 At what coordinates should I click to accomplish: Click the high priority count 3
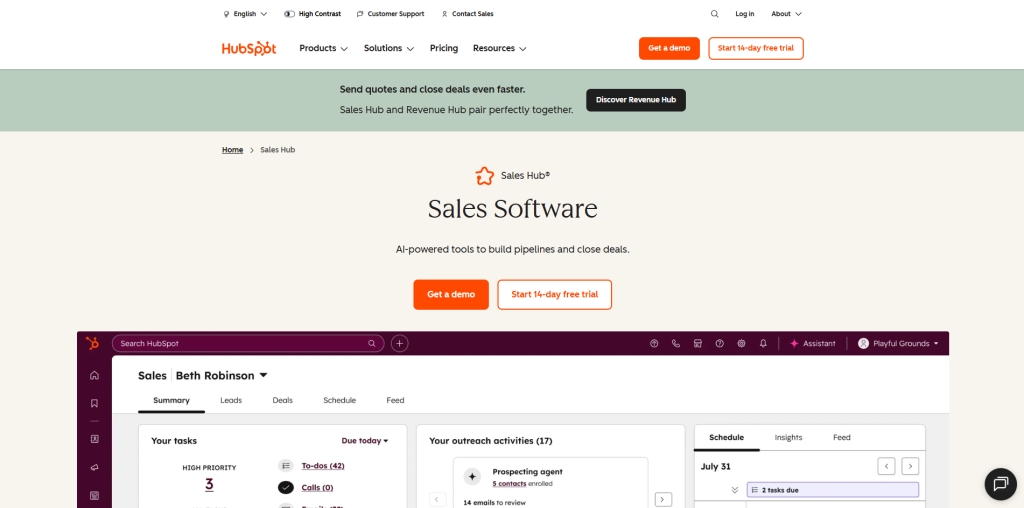tap(209, 484)
